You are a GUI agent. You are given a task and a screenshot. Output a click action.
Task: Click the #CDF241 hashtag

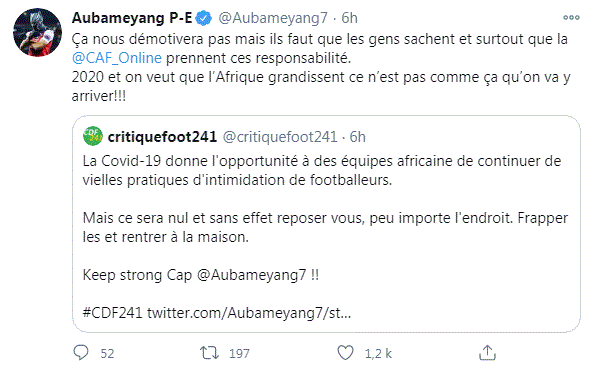click(x=113, y=313)
